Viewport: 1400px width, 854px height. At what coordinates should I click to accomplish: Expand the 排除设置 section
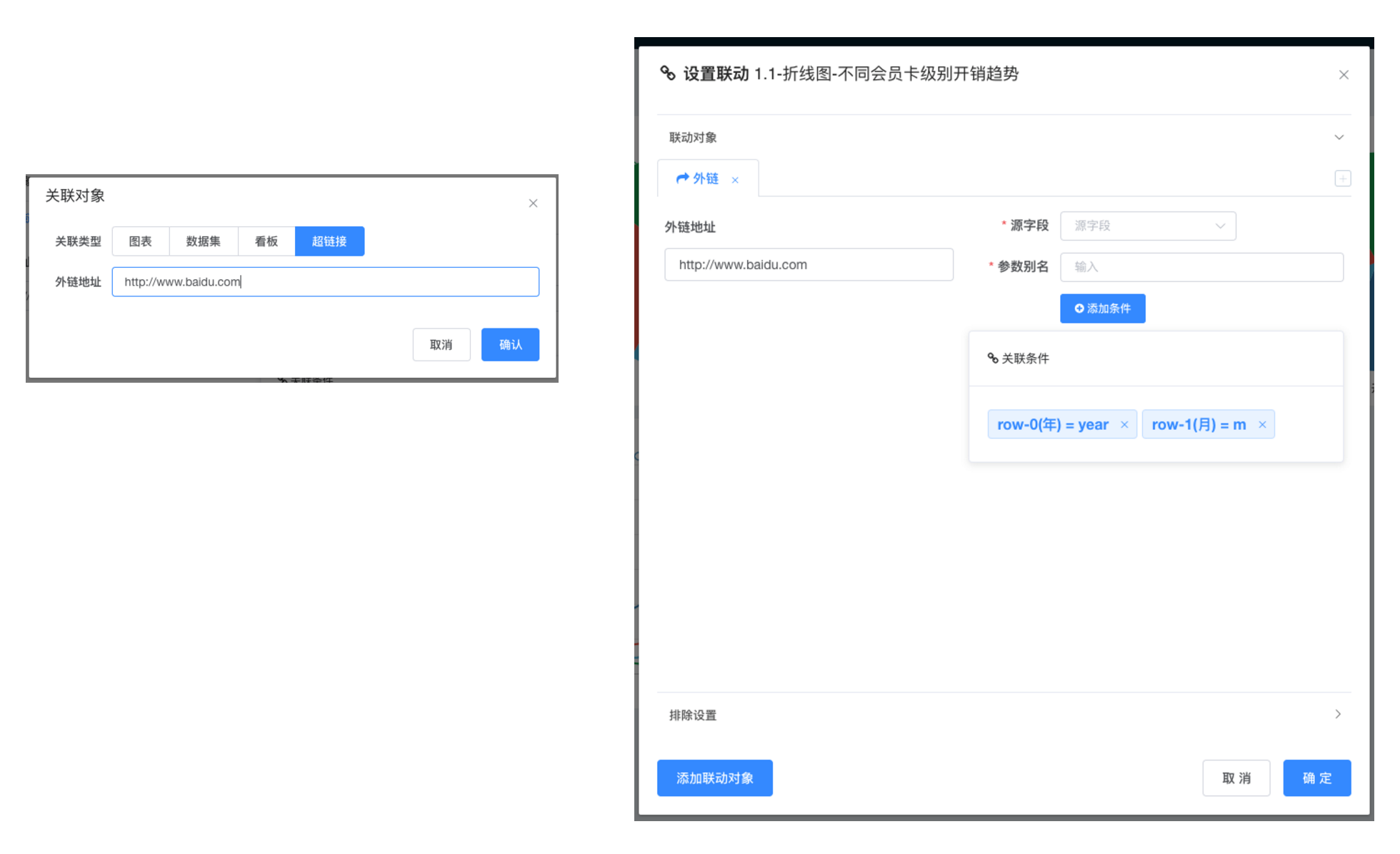pyautogui.click(x=1338, y=714)
